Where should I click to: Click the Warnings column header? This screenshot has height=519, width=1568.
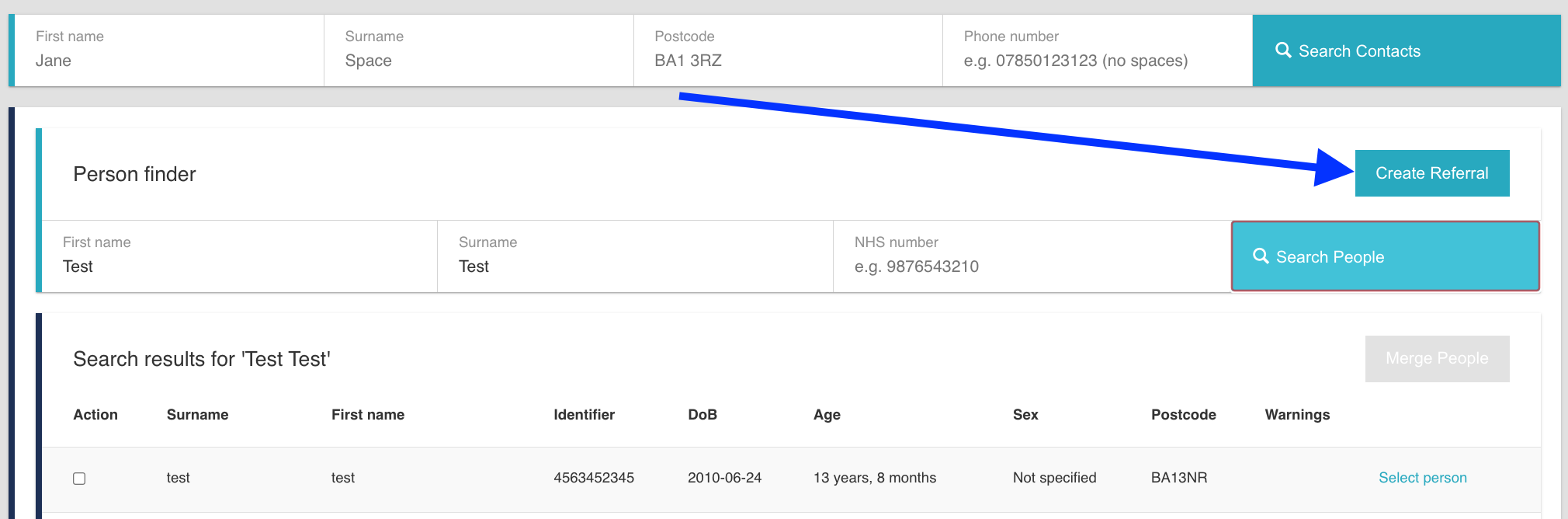point(1297,415)
